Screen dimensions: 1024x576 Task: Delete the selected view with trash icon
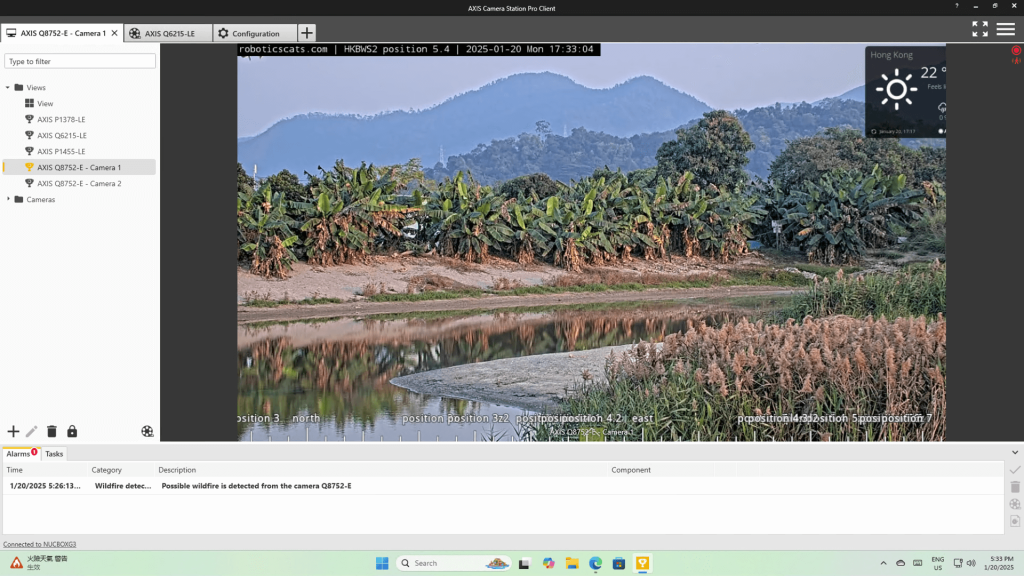(52, 431)
